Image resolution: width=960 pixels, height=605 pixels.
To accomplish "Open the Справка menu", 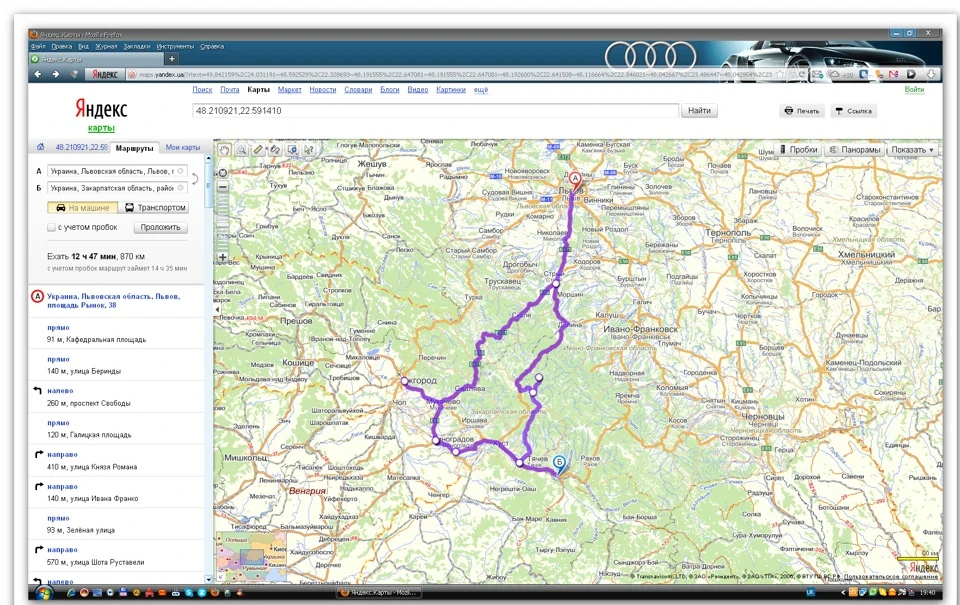I will point(212,47).
